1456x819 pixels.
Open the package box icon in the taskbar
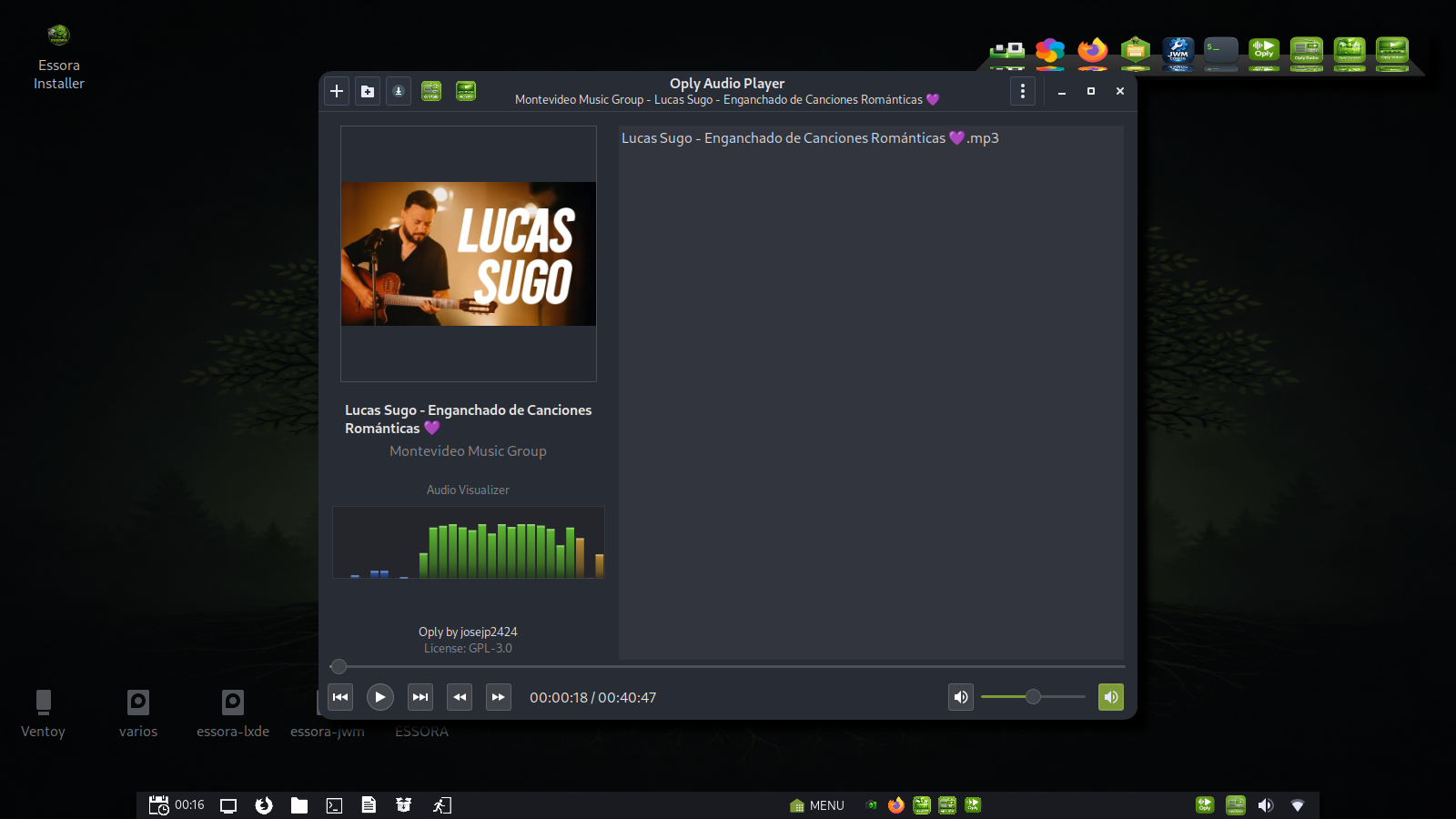pos(404,805)
